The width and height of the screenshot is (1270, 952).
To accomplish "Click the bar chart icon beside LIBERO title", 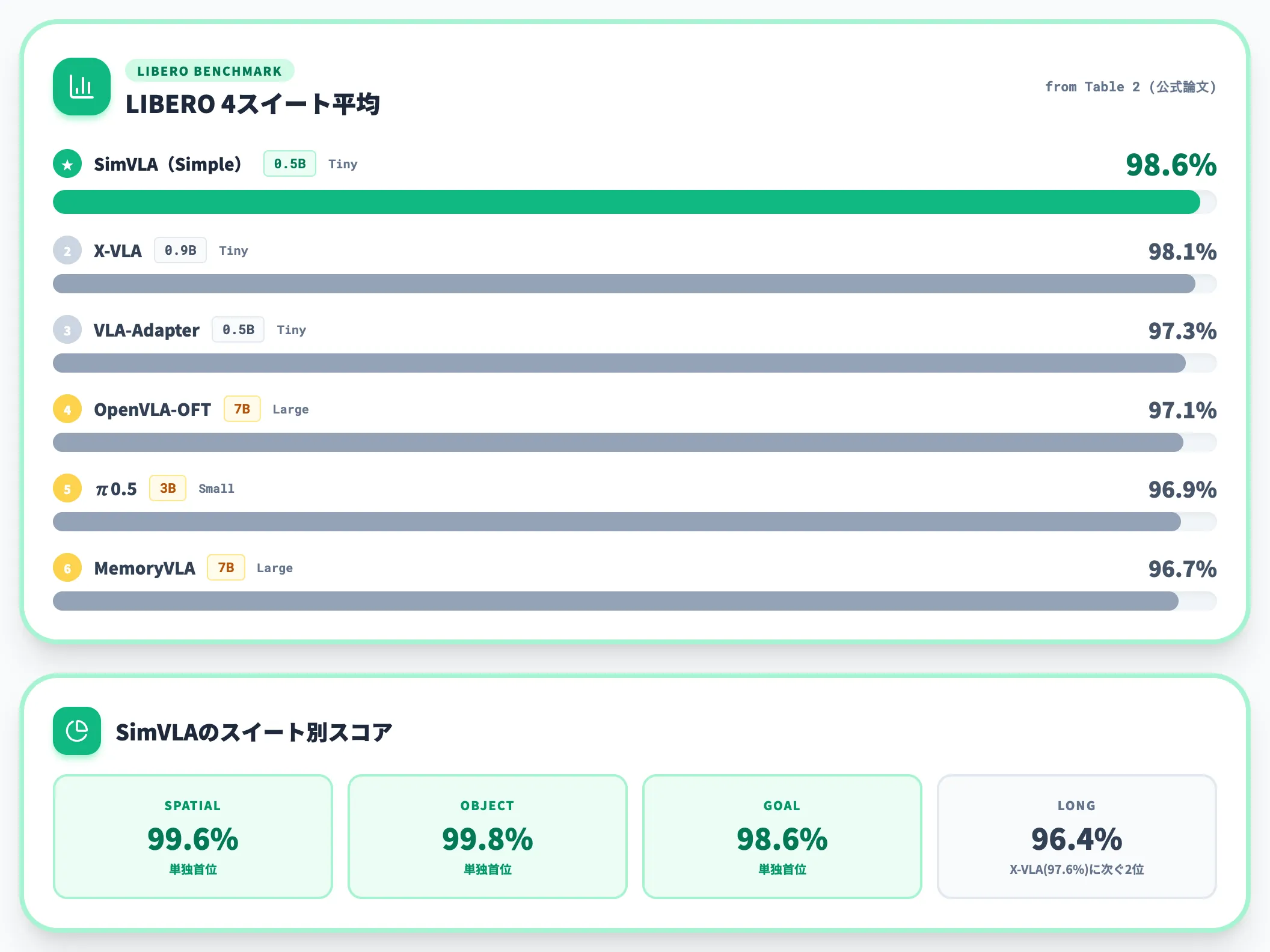I will coord(82,87).
